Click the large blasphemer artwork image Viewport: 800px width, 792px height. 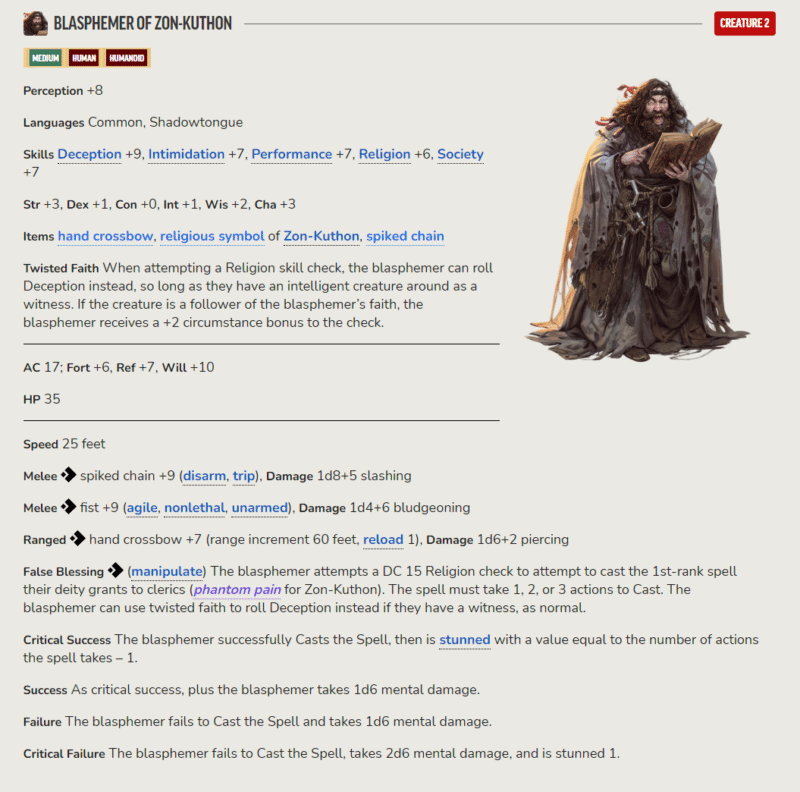tap(638, 219)
